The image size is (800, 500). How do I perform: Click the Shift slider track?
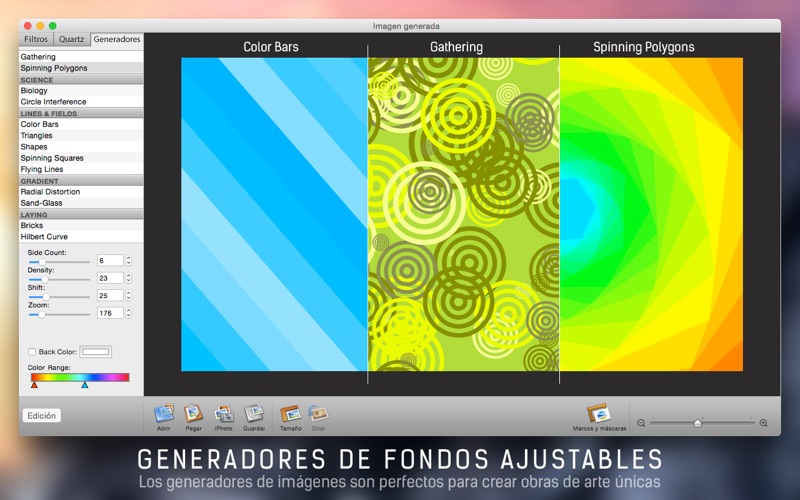[59, 296]
